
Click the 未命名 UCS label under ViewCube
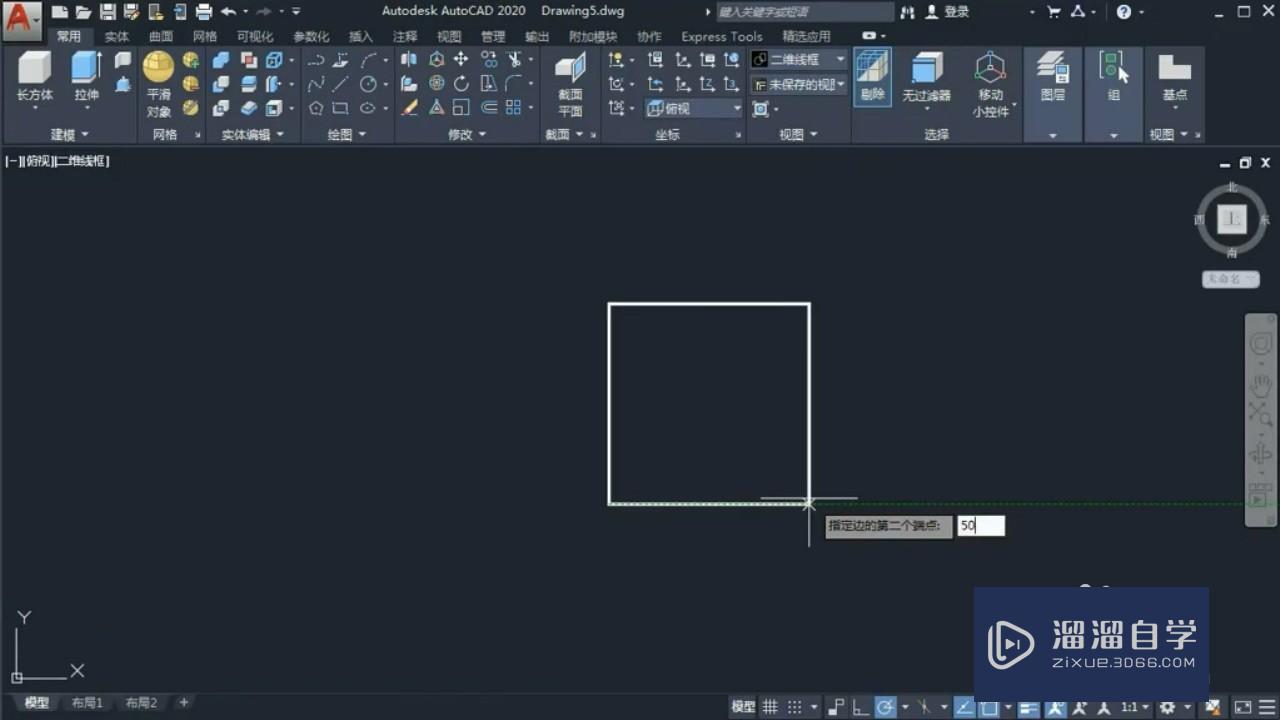(x=1230, y=279)
